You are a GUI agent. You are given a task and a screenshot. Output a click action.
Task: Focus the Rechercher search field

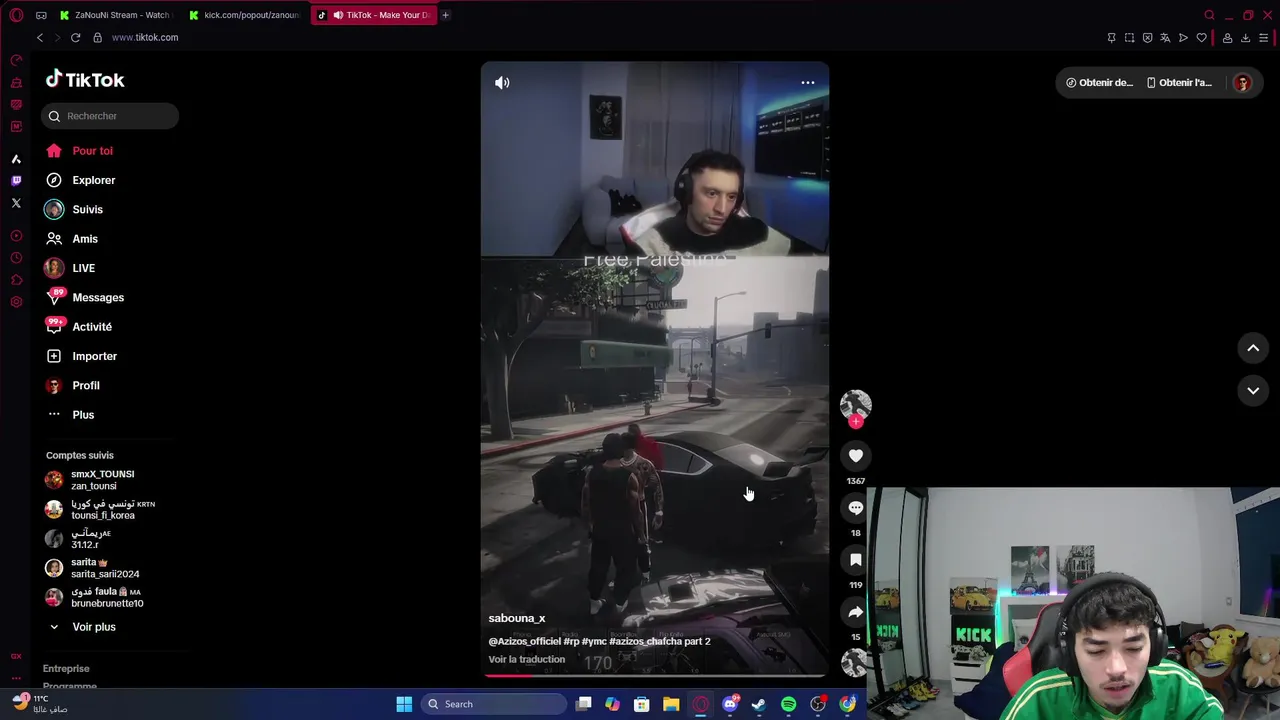[x=110, y=116]
